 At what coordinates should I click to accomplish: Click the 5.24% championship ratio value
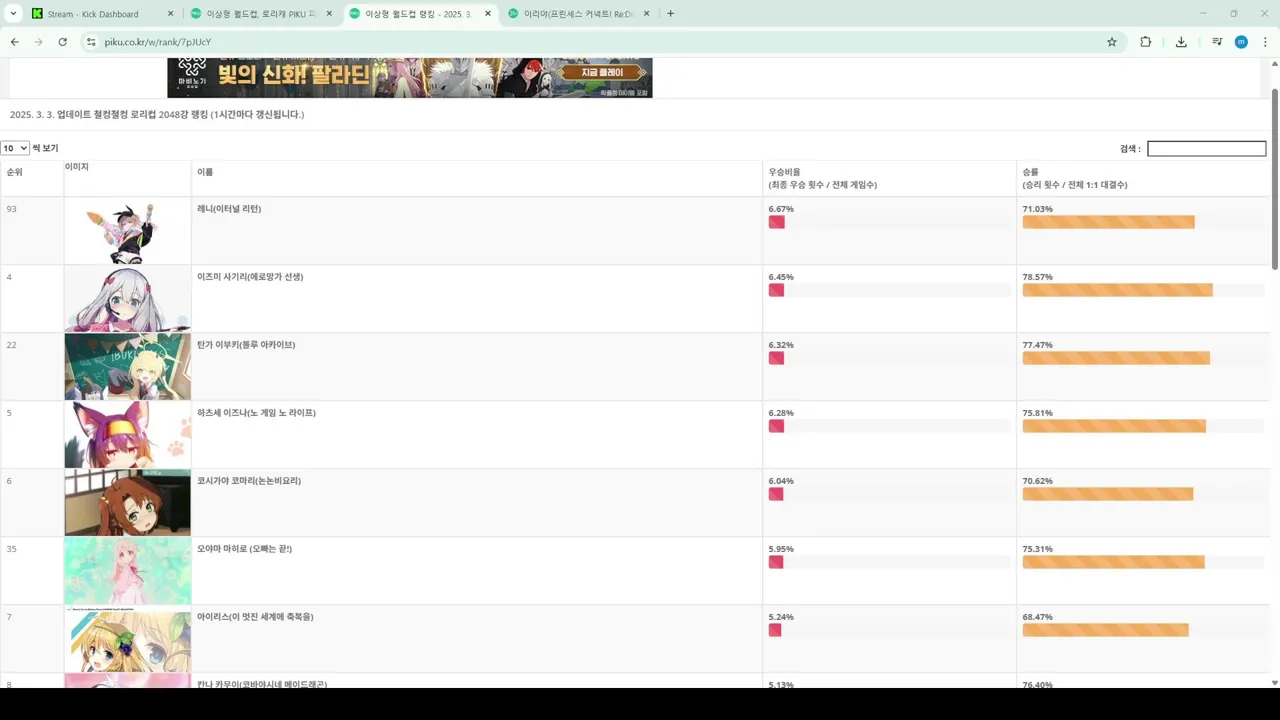tap(781, 617)
